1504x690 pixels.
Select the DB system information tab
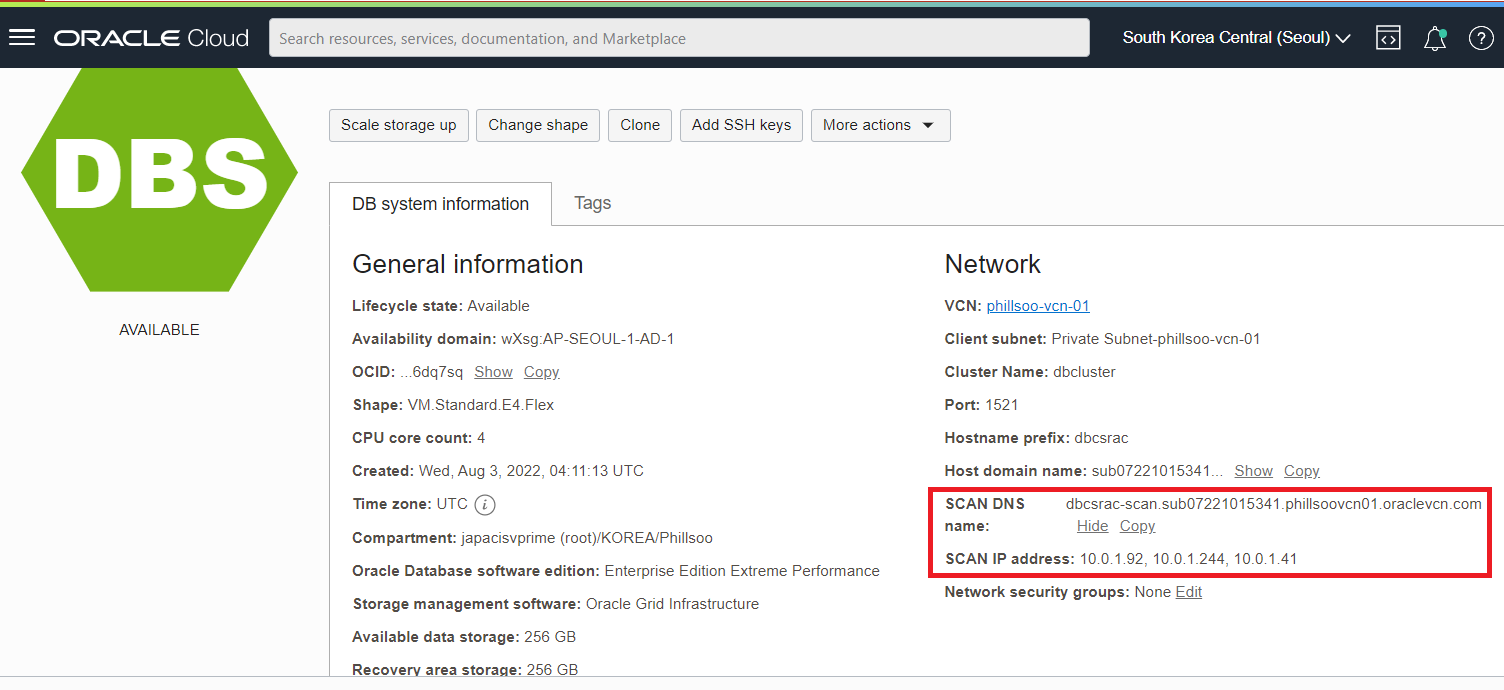tap(440, 204)
